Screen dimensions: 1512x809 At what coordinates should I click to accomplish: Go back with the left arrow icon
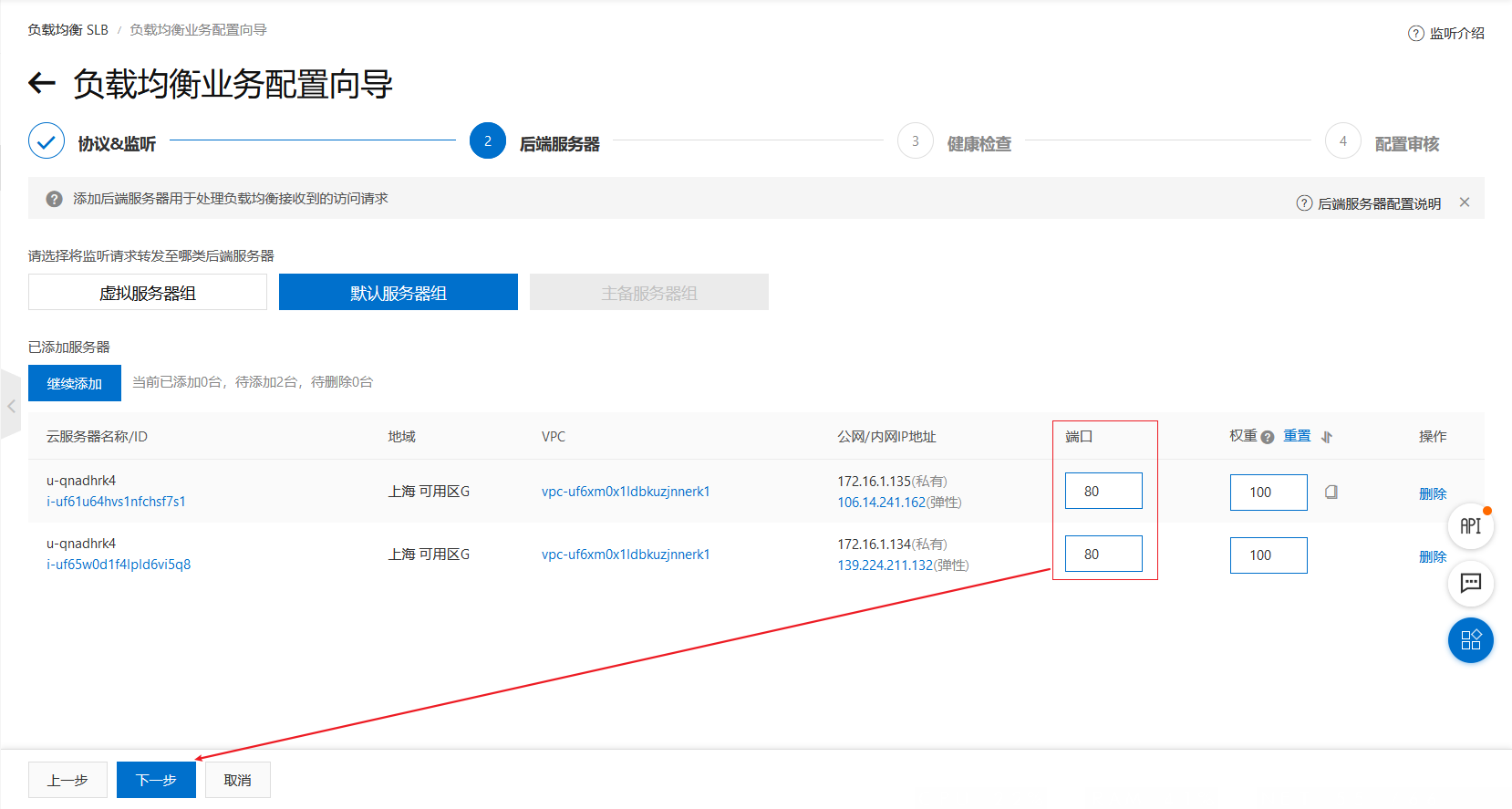[42, 84]
